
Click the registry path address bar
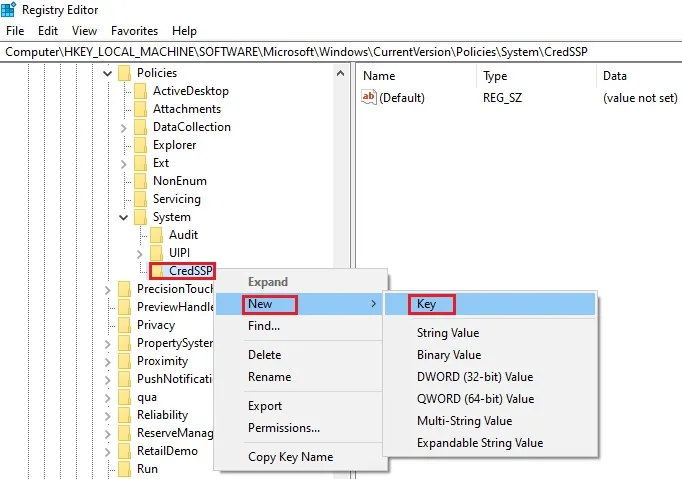341,52
